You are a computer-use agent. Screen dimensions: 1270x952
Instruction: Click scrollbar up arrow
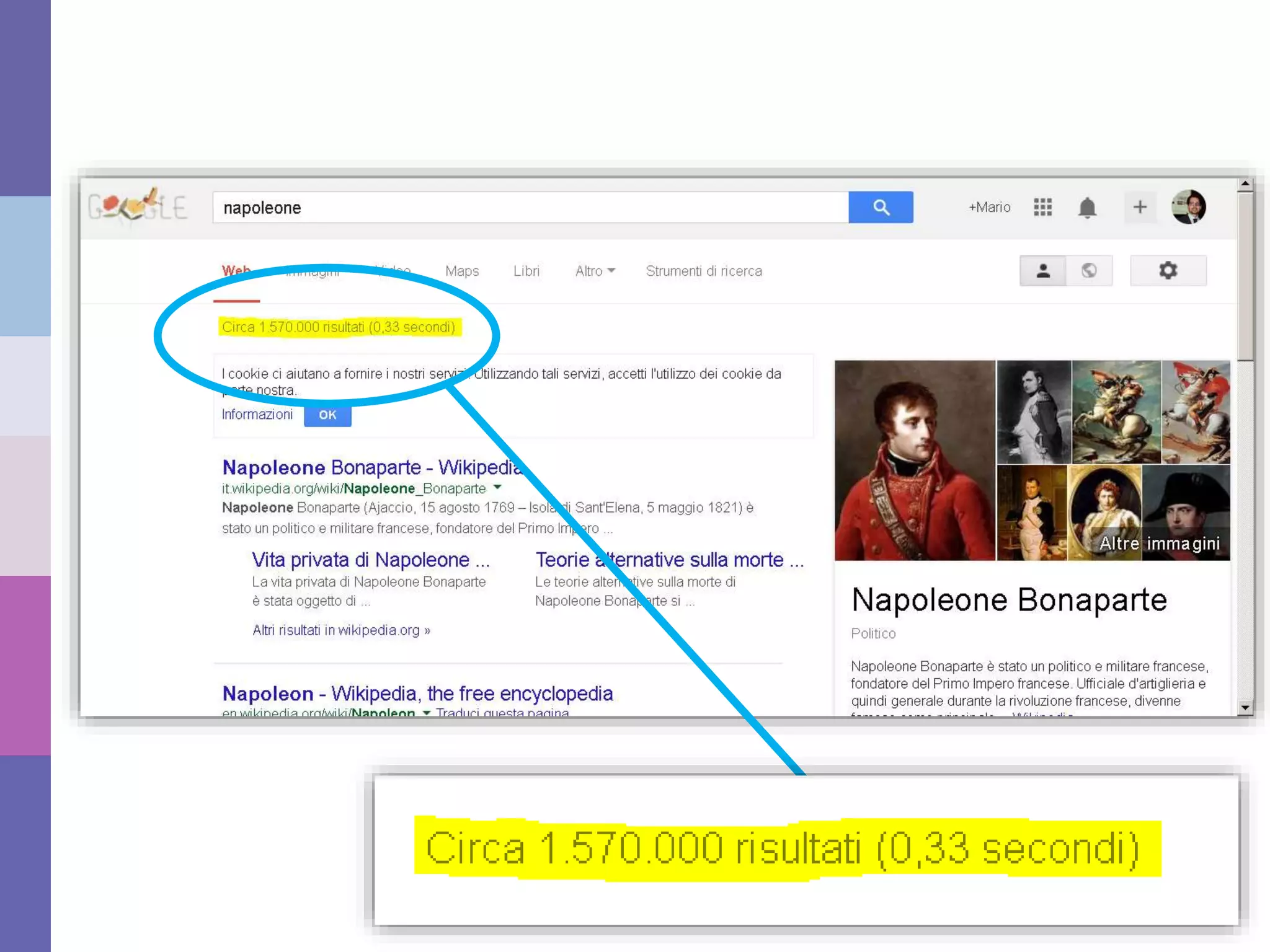(1245, 184)
